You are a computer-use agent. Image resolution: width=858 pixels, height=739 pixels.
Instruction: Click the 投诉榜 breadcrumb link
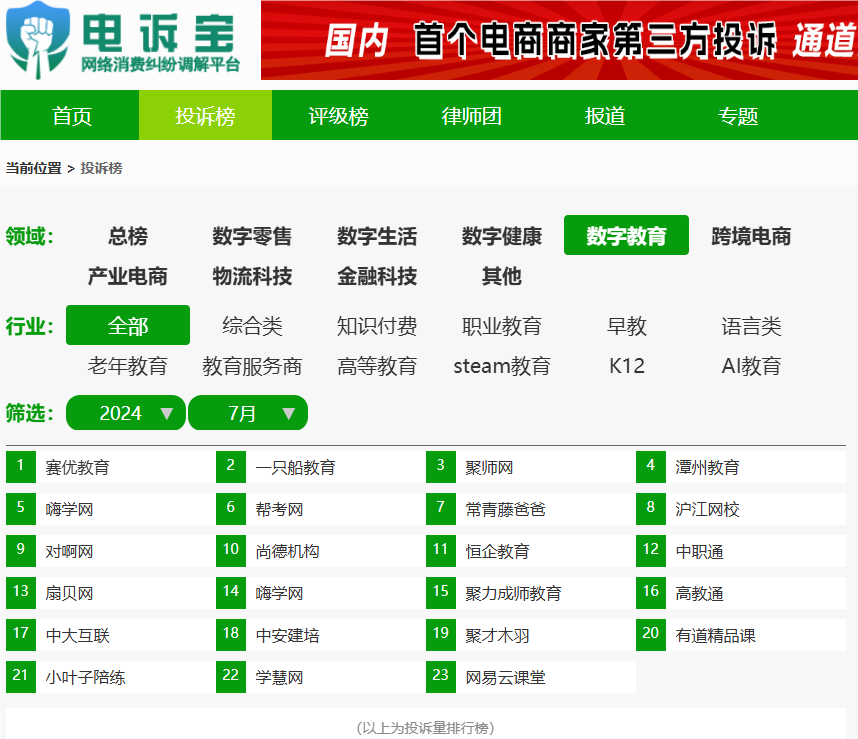pyautogui.click(x=101, y=168)
